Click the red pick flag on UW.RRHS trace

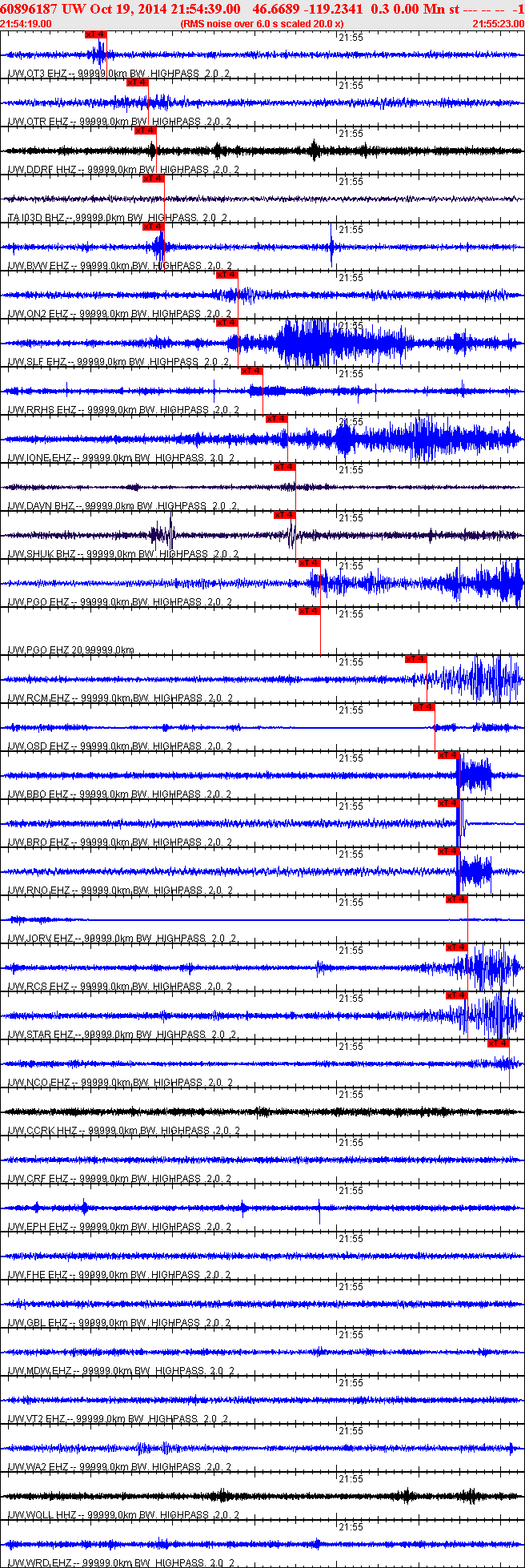click(x=252, y=371)
